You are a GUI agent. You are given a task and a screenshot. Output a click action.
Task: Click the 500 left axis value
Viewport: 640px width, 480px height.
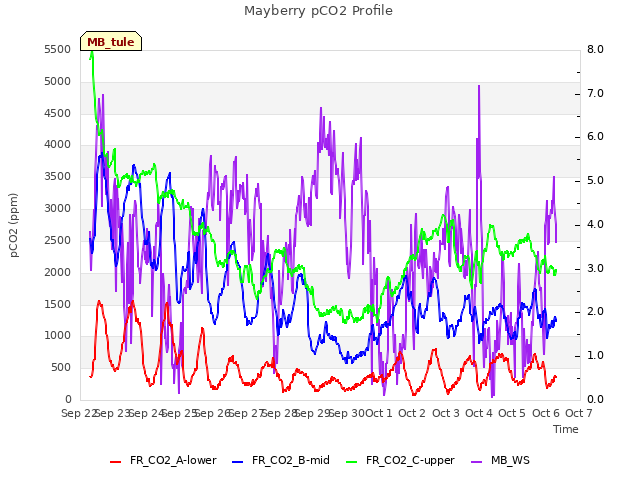[x=61, y=367]
